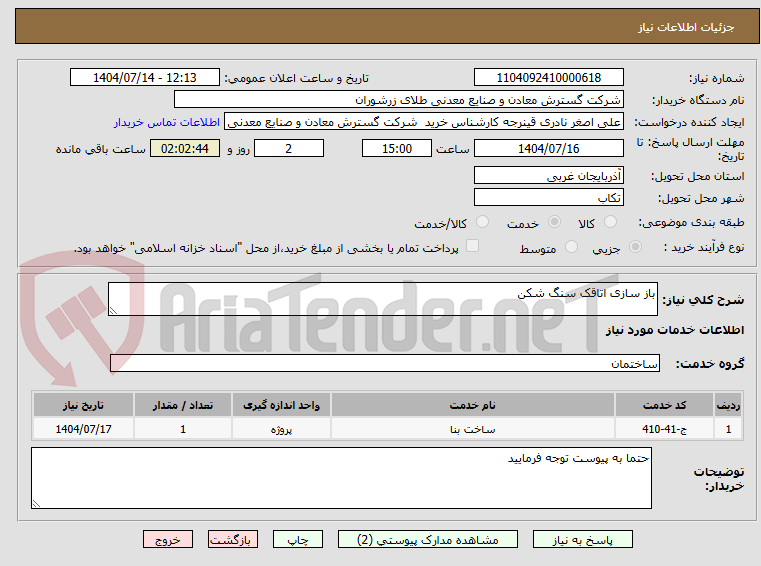
Task: Click the deadline time field 15:00
Action: click(397, 149)
